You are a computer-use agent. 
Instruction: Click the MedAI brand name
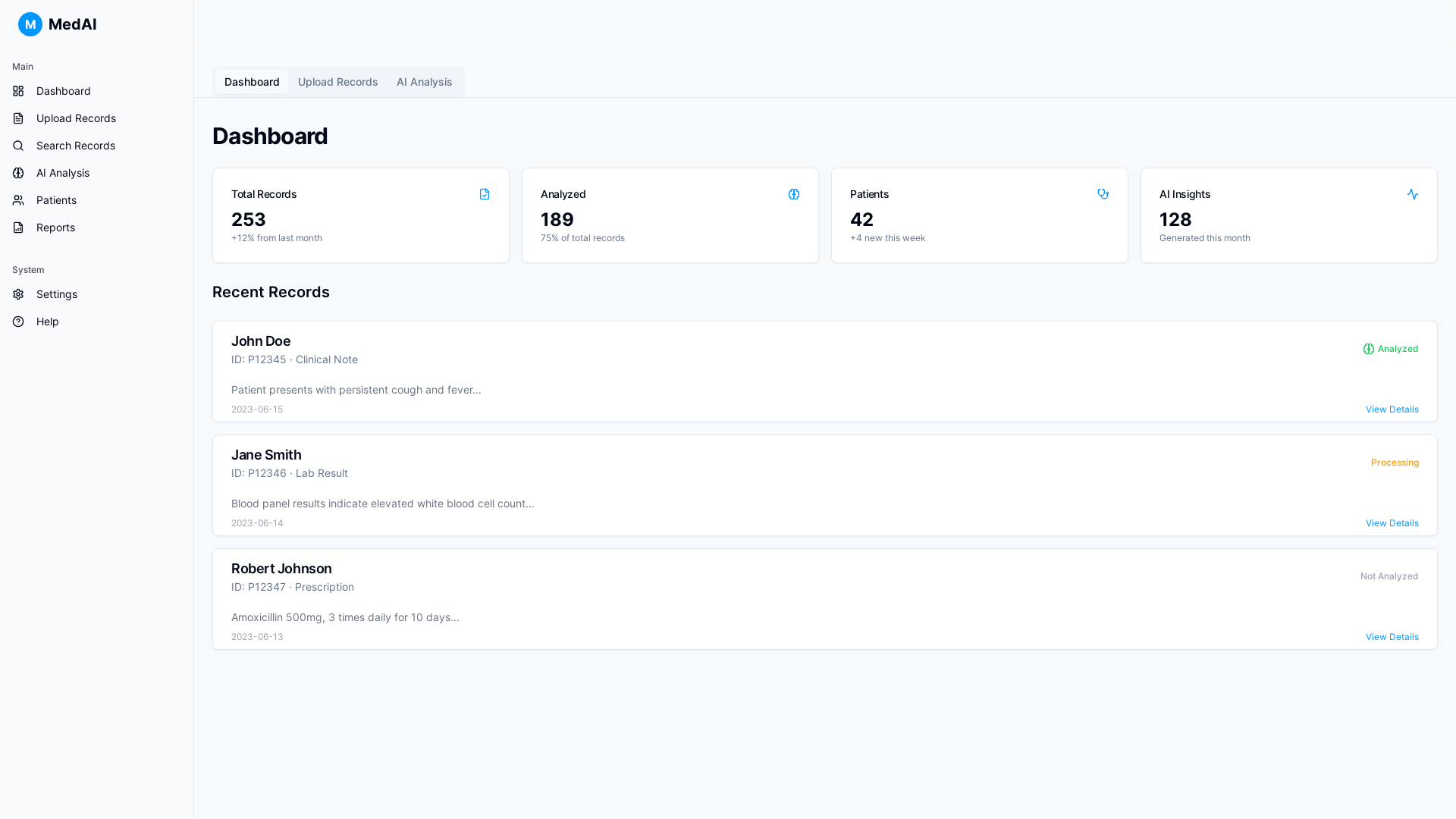[72, 24]
